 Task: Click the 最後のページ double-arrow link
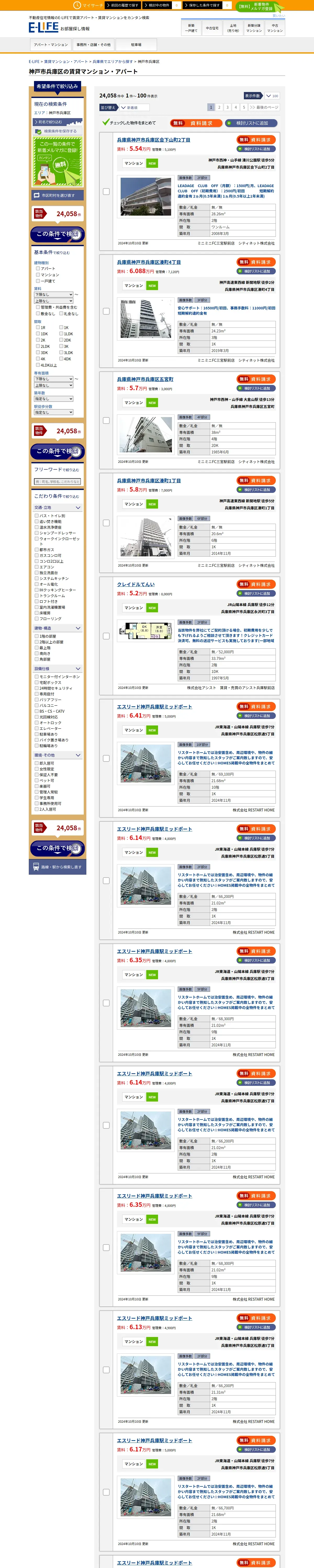point(263,107)
